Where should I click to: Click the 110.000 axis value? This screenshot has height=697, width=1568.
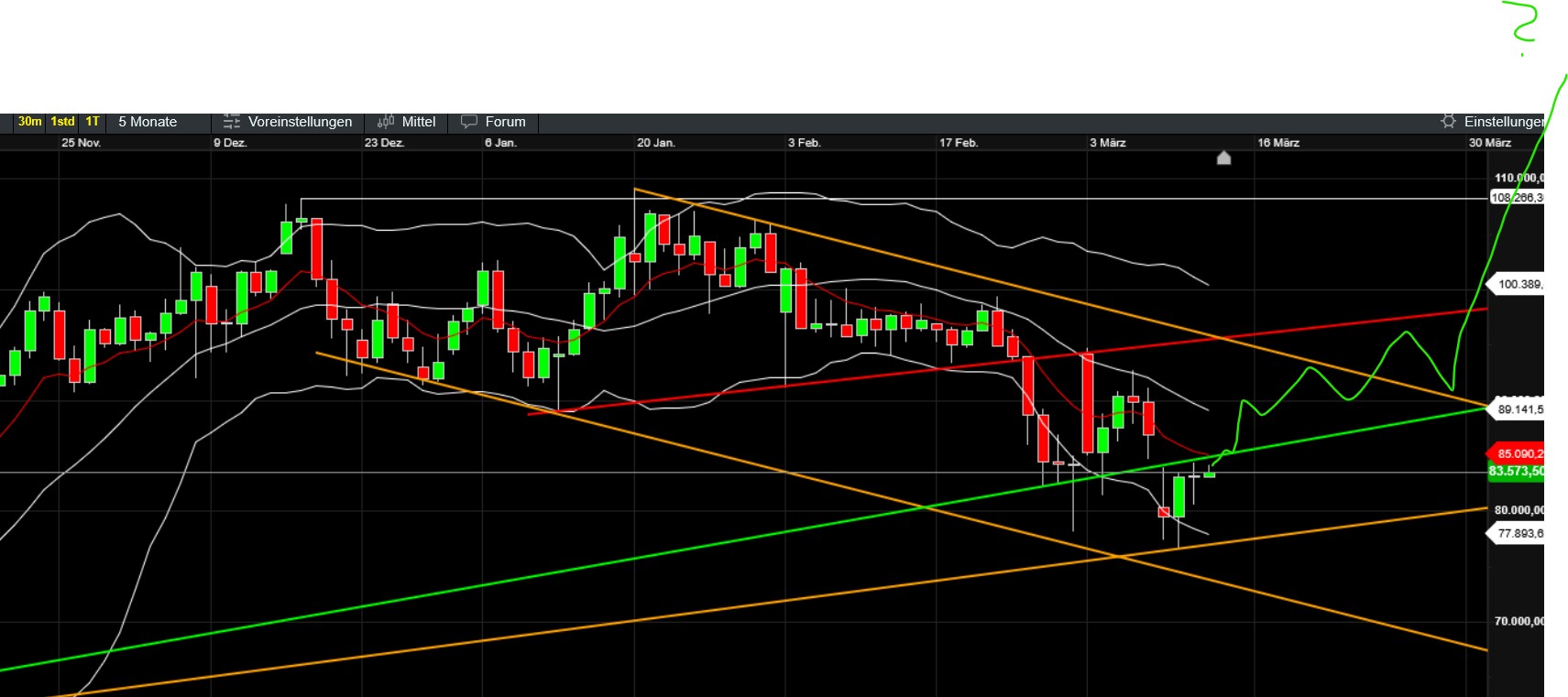1519,178
